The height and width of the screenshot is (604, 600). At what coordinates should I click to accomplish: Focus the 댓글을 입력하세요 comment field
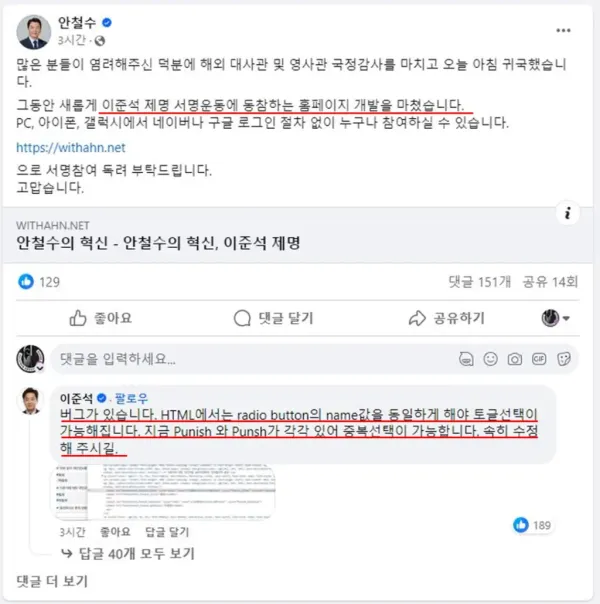click(254, 359)
